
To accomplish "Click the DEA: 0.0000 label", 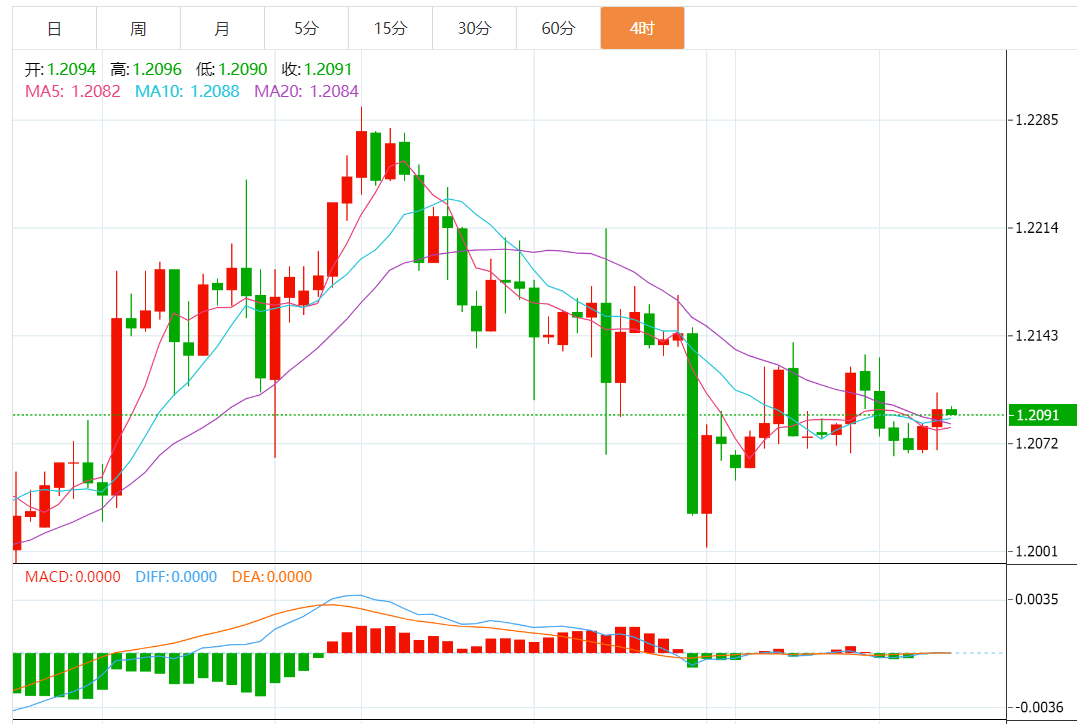I will [272, 576].
